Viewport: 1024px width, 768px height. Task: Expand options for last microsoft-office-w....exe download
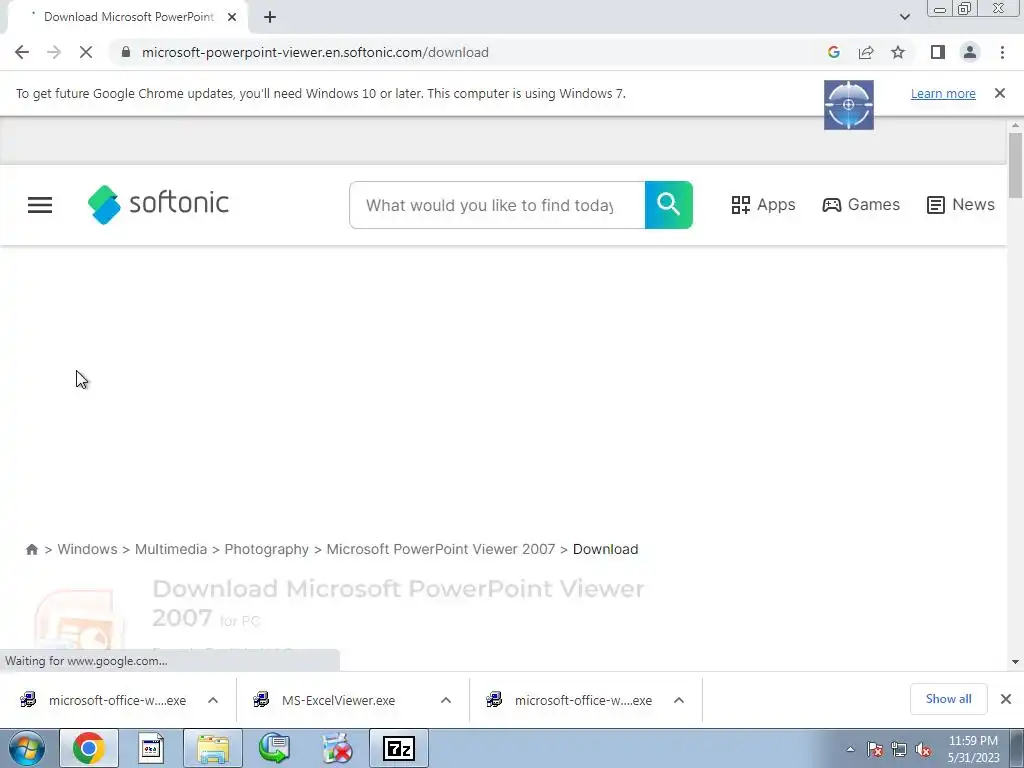679,700
